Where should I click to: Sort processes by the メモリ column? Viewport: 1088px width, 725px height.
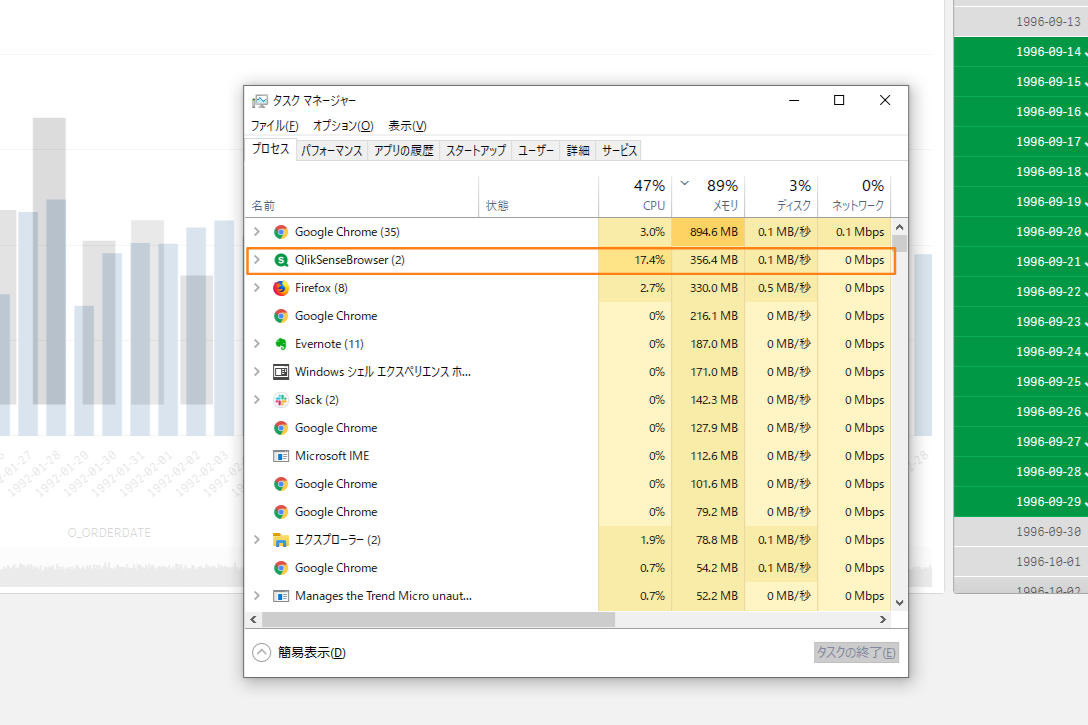tap(708, 196)
